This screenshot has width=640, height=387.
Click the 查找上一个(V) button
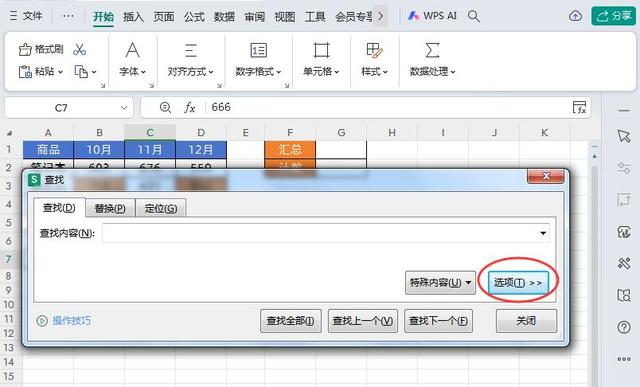(x=363, y=321)
